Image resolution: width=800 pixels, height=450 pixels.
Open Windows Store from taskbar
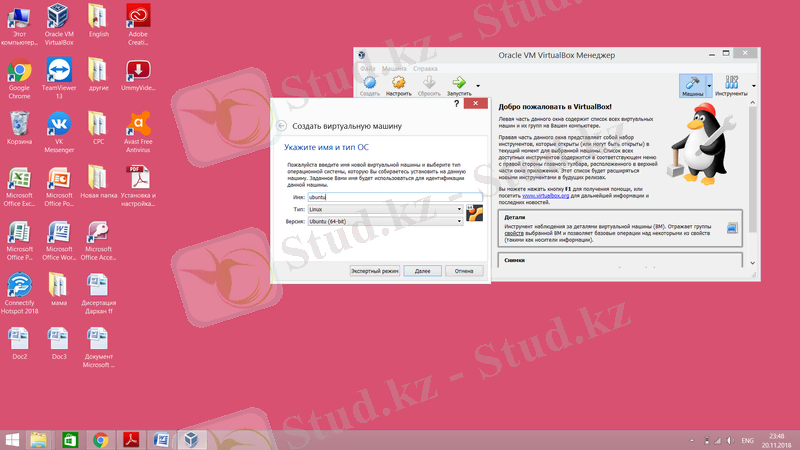70,440
